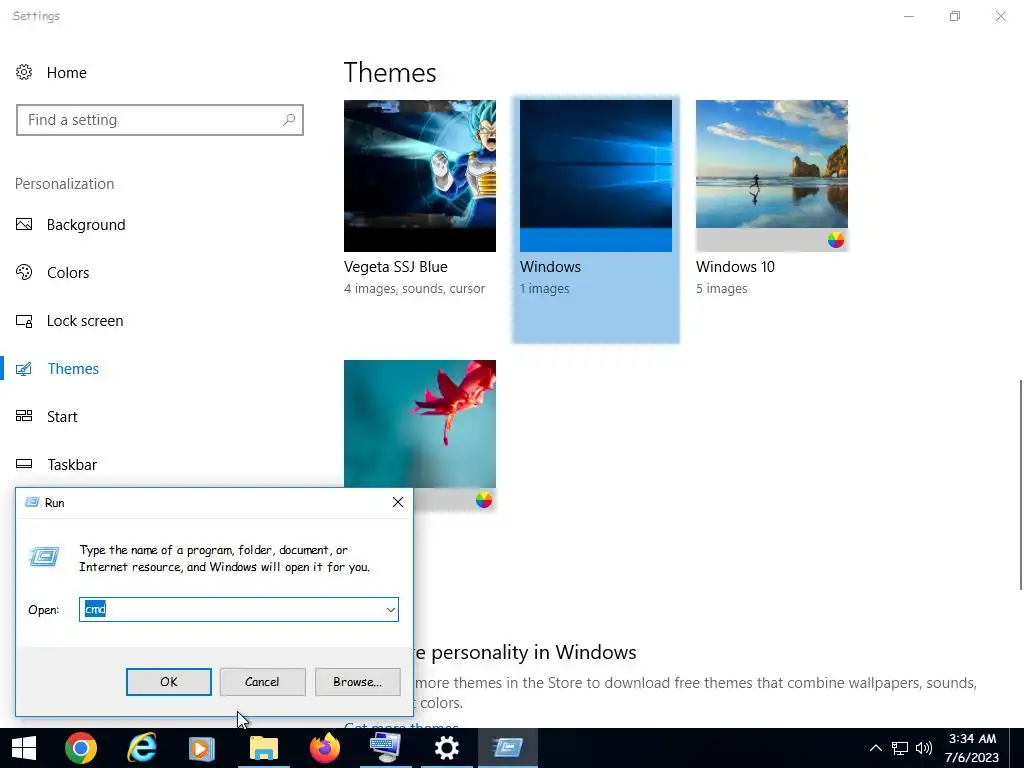Open the volume speaker tray icon
The width and height of the screenshot is (1024, 768).
(x=923, y=748)
